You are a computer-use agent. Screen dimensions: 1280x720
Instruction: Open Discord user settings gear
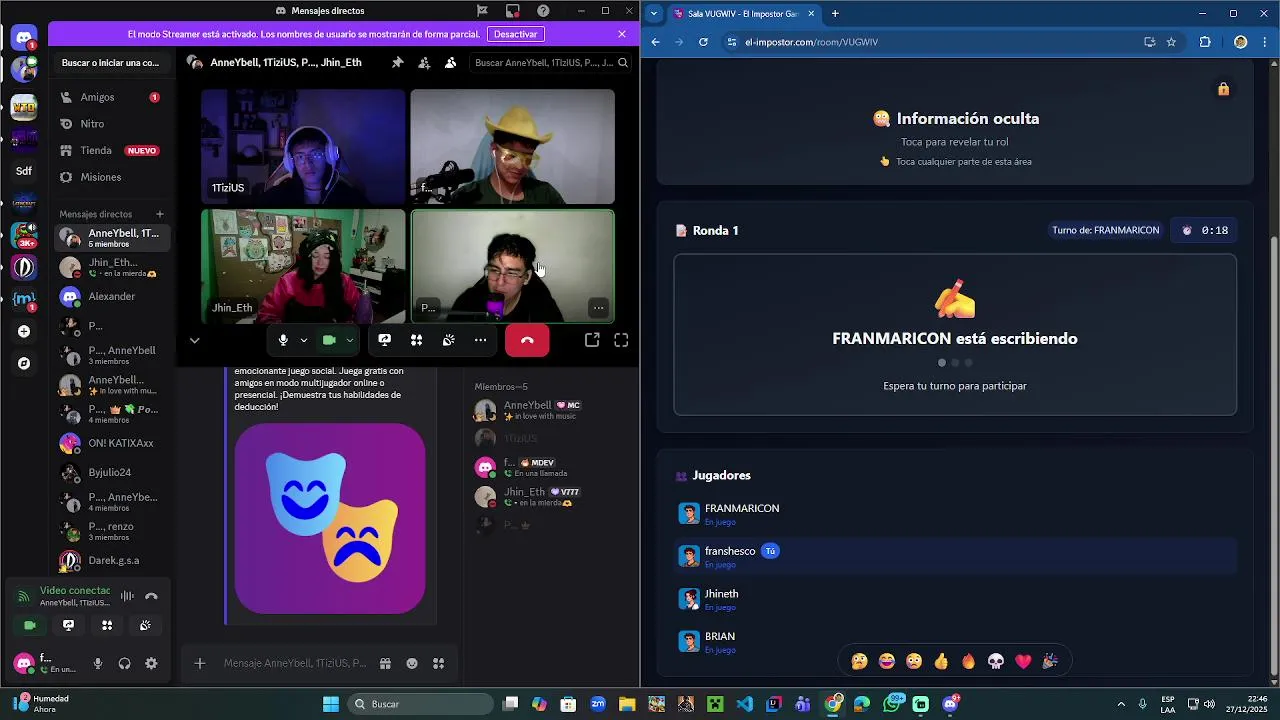151,663
